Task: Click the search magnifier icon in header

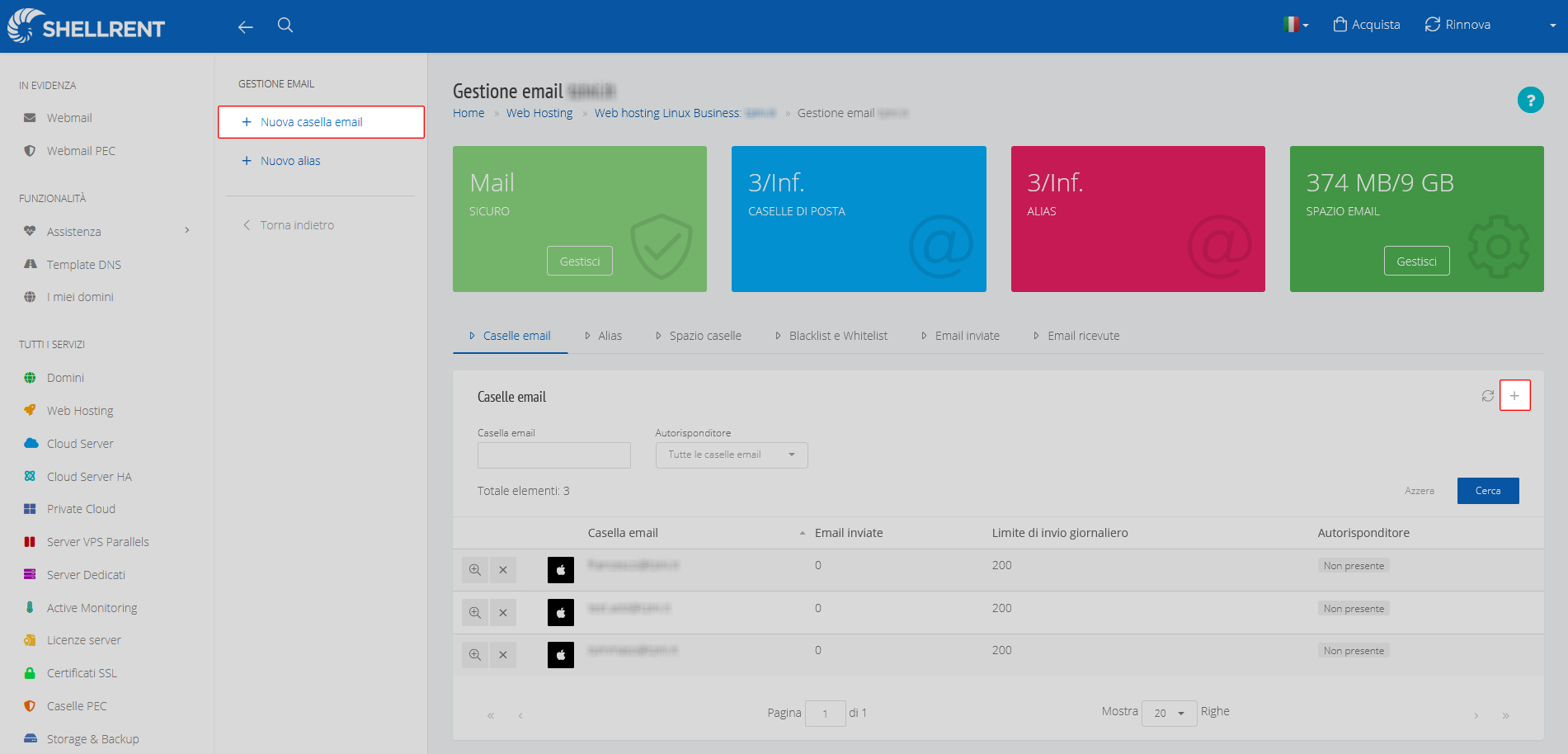Action: pos(285,26)
